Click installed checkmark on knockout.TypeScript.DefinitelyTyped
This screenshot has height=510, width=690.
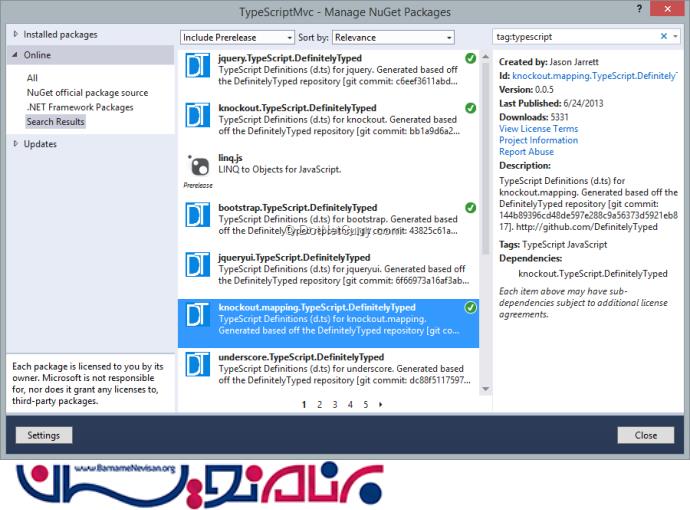(470, 108)
